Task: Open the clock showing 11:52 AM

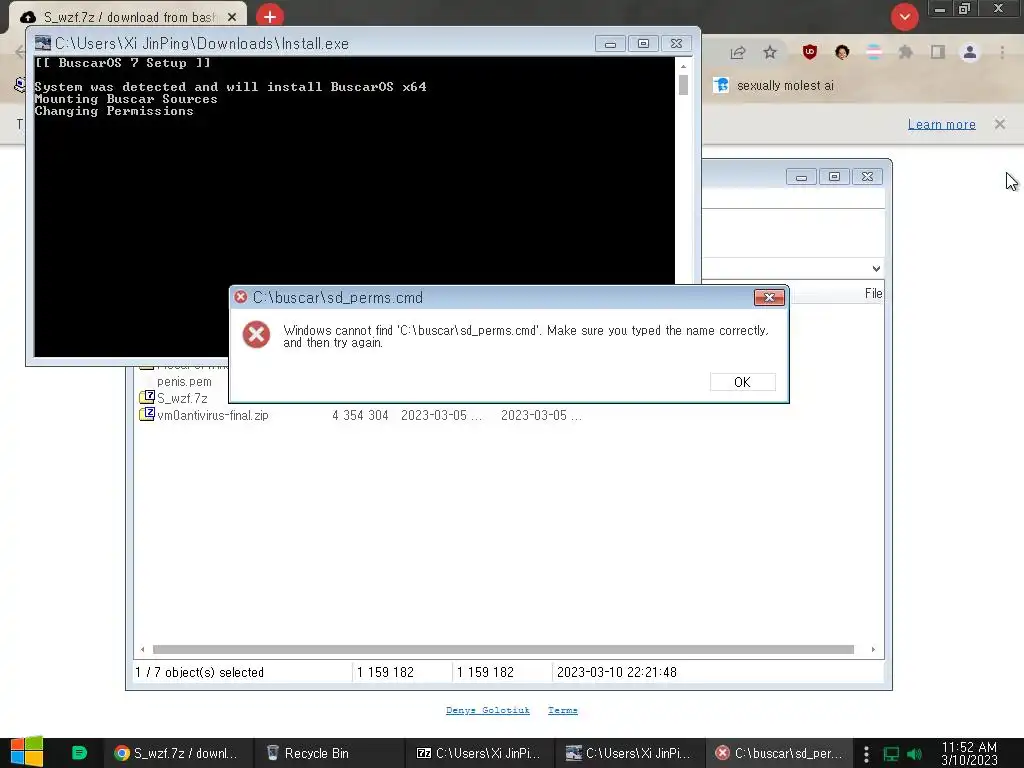Action: point(969,753)
